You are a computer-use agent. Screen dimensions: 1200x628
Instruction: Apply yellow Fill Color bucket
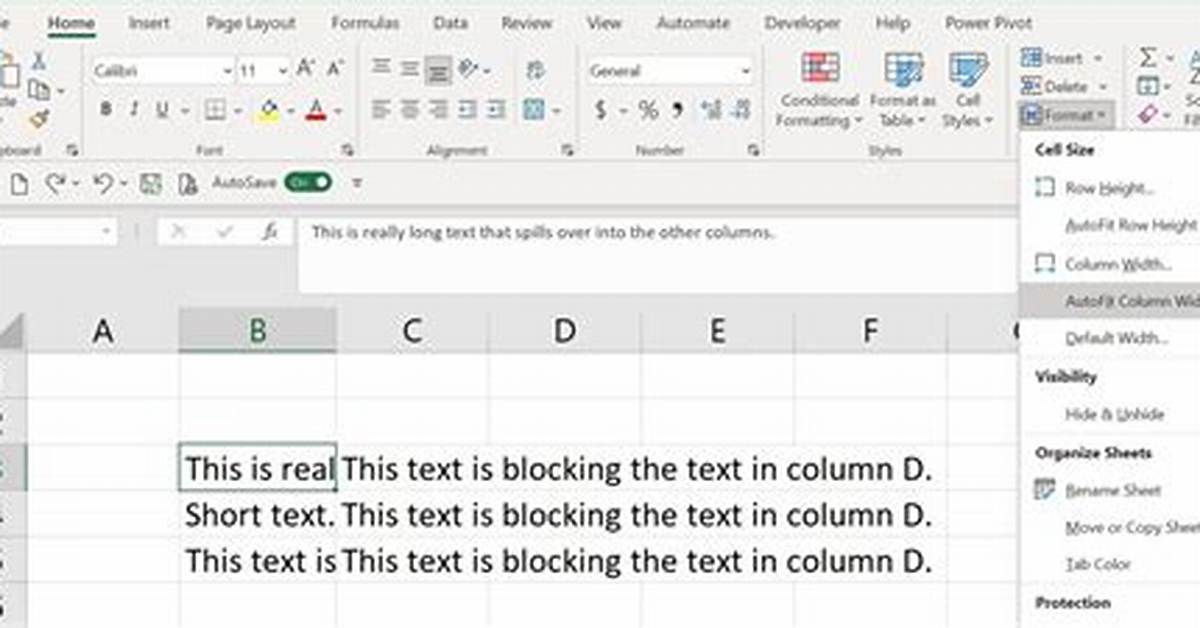pos(268,110)
